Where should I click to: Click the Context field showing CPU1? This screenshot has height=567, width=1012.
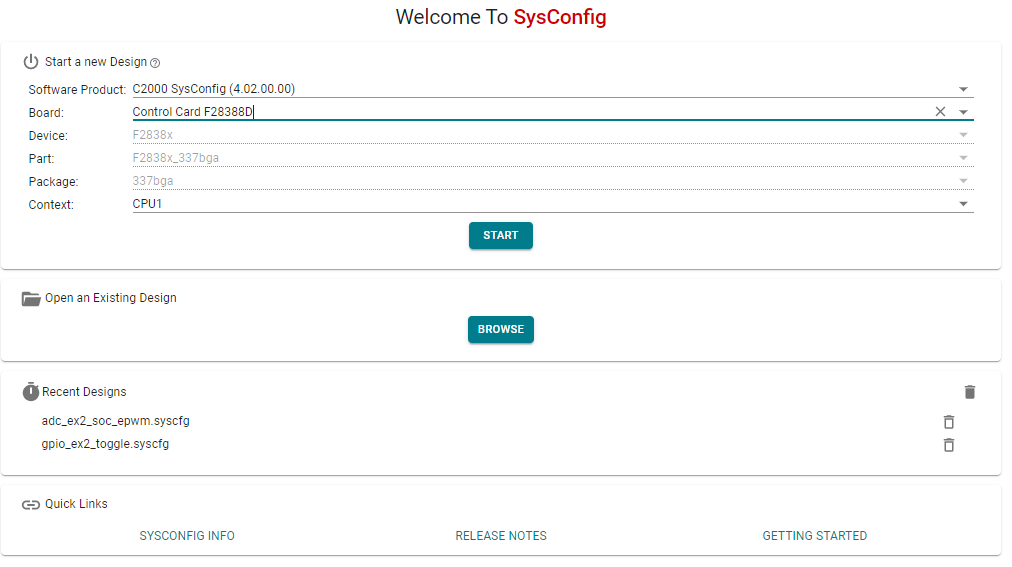[552, 204]
